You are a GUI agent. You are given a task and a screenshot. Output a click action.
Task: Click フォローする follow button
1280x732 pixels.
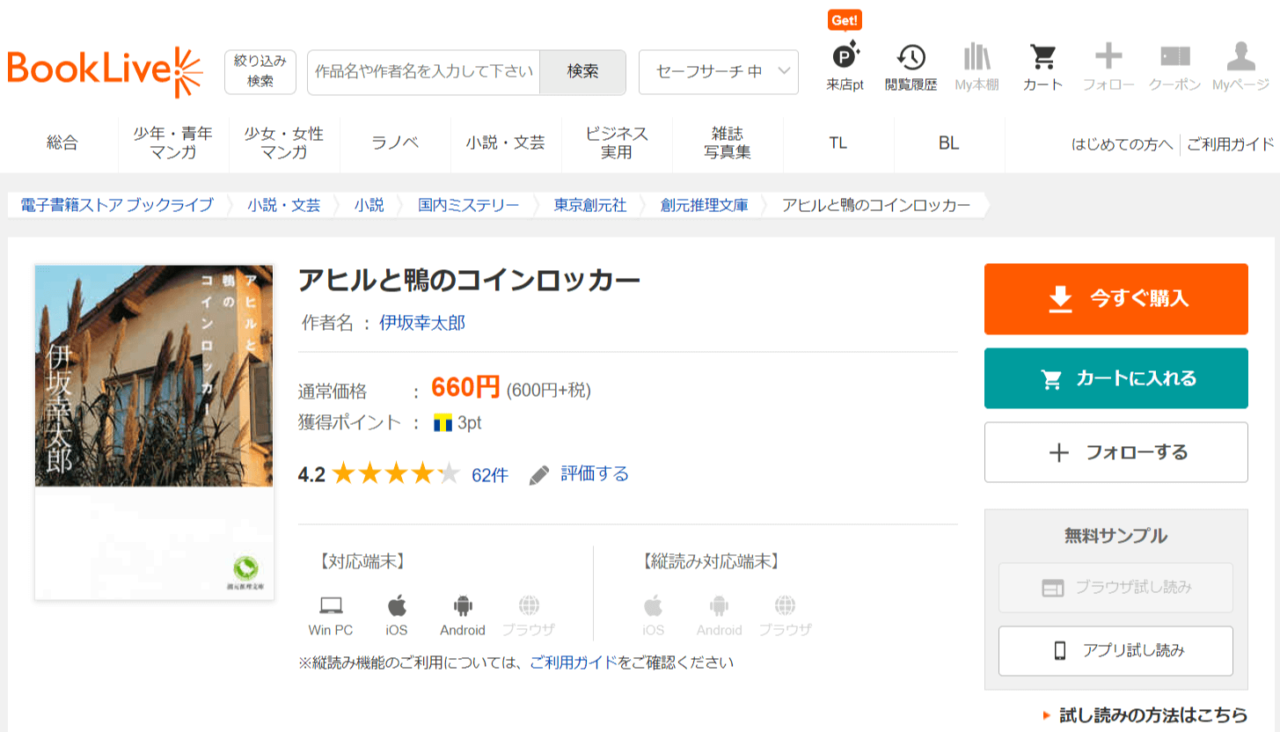coord(1116,452)
